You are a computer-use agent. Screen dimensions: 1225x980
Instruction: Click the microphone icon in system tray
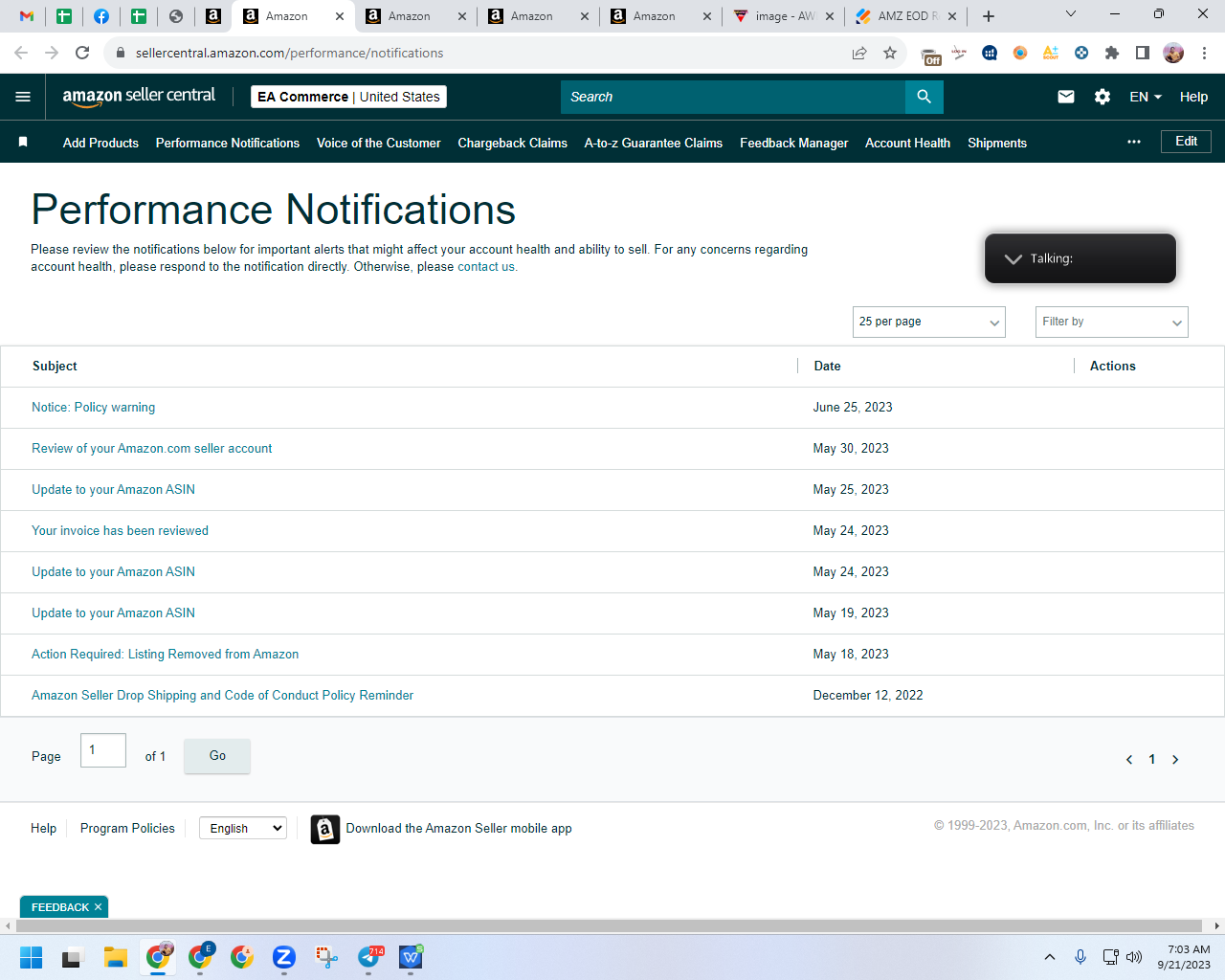[x=1080, y=957]
